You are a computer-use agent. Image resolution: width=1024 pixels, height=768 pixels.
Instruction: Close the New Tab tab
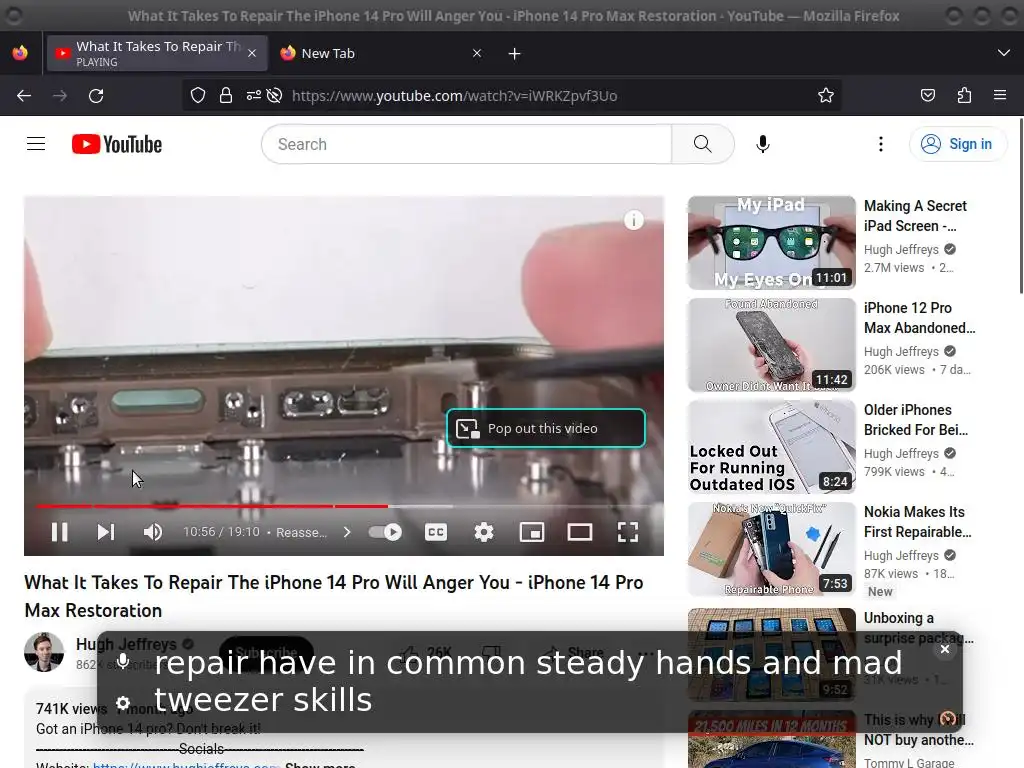coord(477,54)
